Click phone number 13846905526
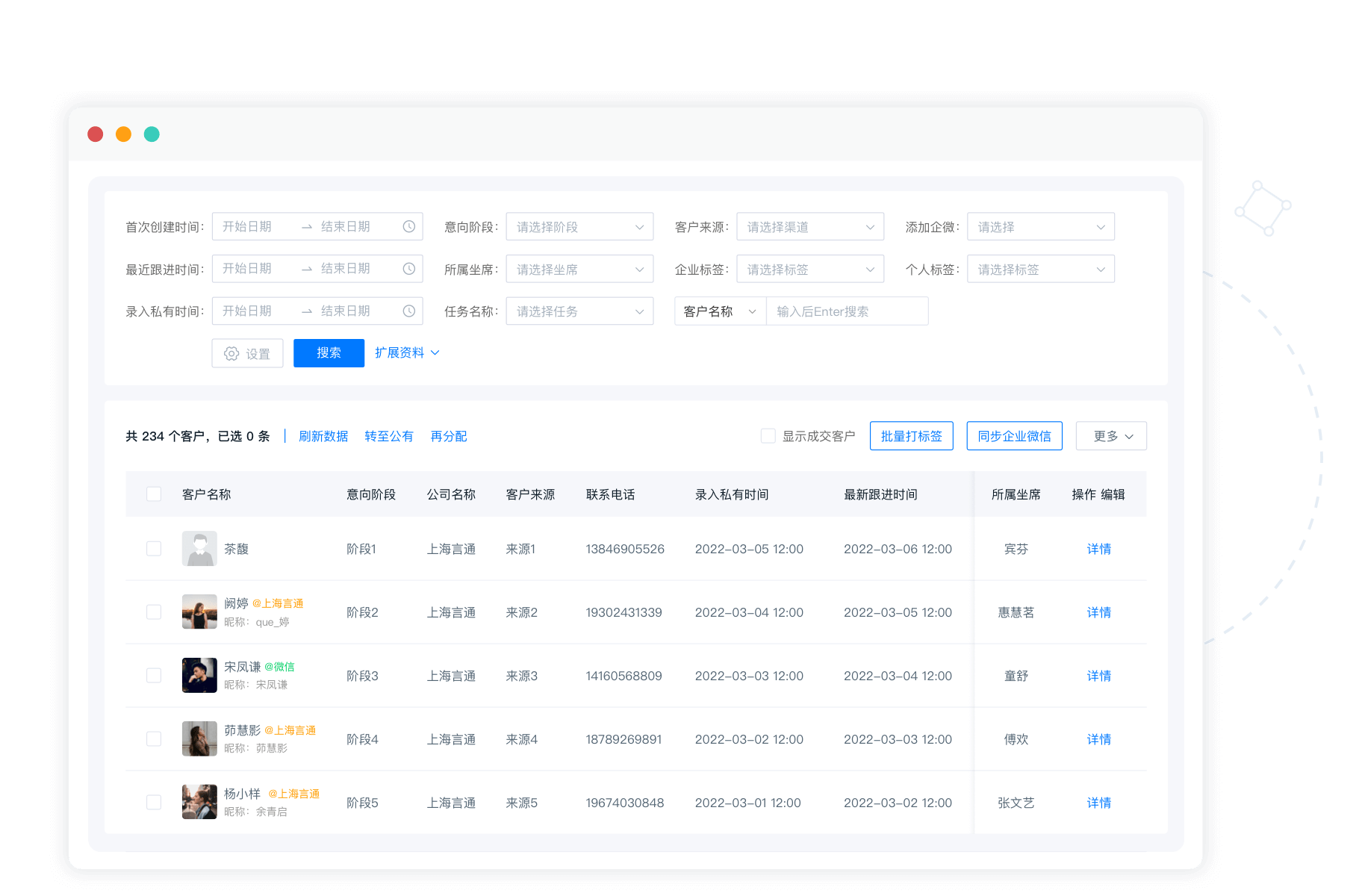This screenshot has width=1359, height=896. (625, 549)
